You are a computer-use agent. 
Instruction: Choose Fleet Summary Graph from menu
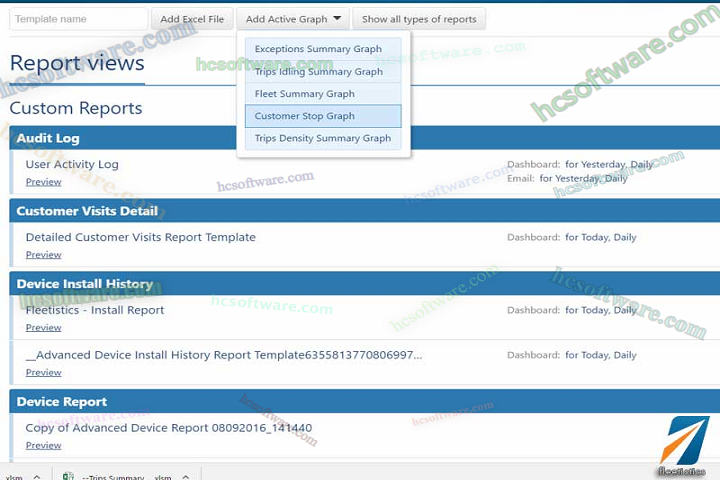pos(323,94)
